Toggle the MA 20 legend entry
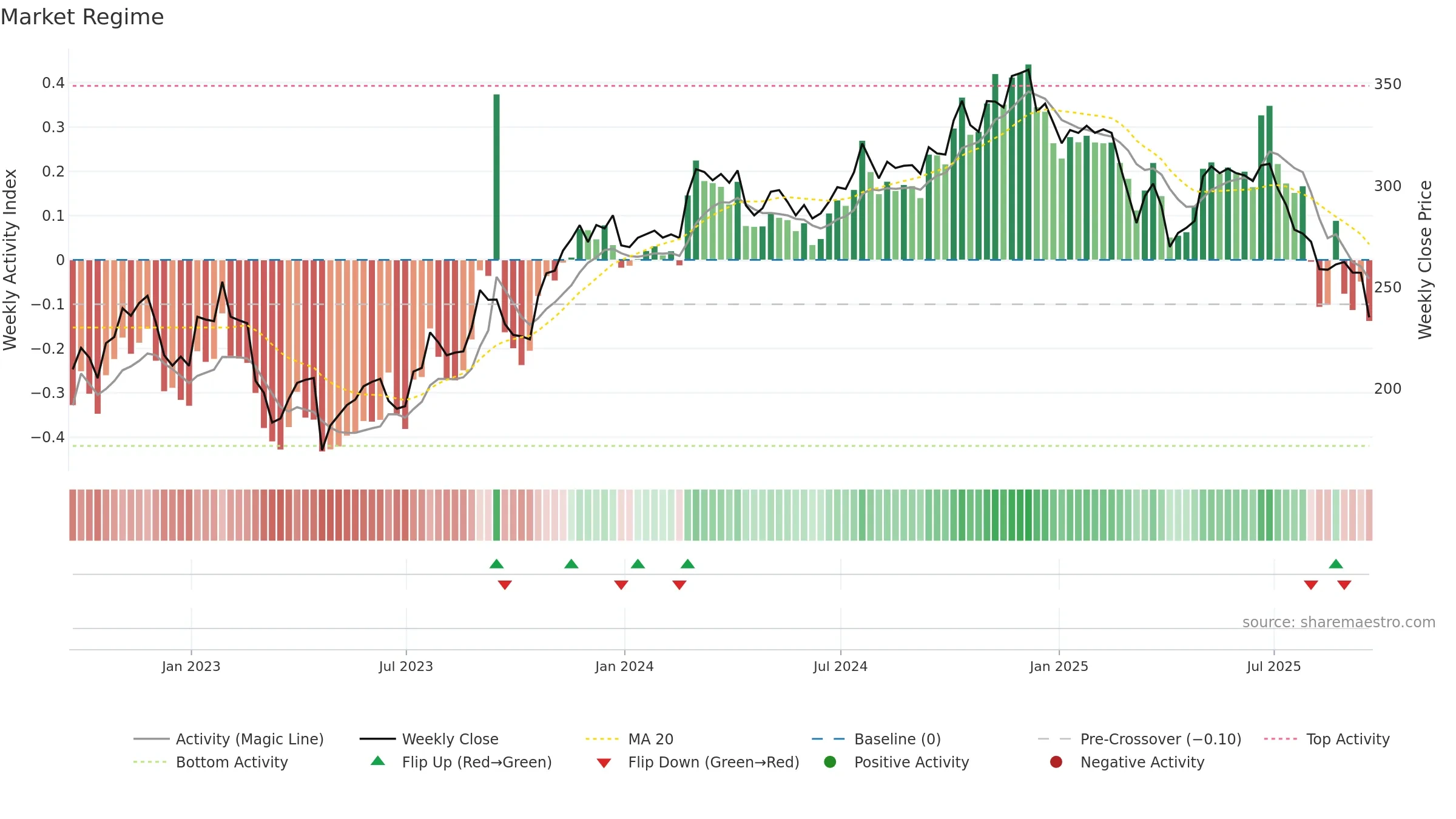The width and height of the screenshot is (1456, 819). [x=630, y=739]
